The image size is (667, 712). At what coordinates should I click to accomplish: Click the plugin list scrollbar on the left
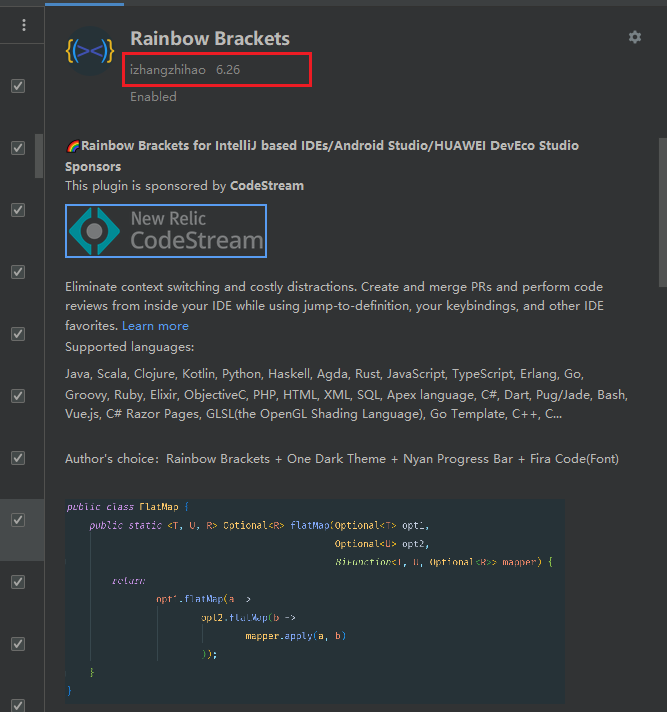click(x=39, y=156)
